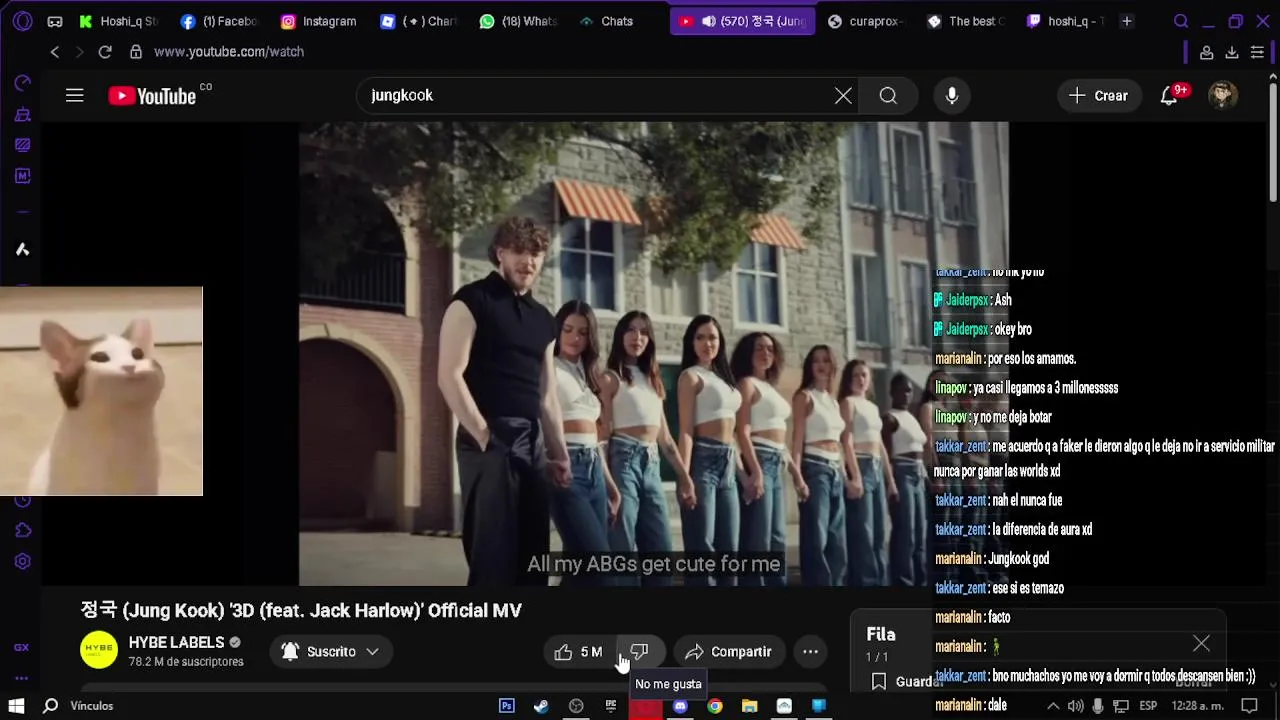Open the ESP language selector
Viewport: 1280px width, 720px height.
[1148, 706]
